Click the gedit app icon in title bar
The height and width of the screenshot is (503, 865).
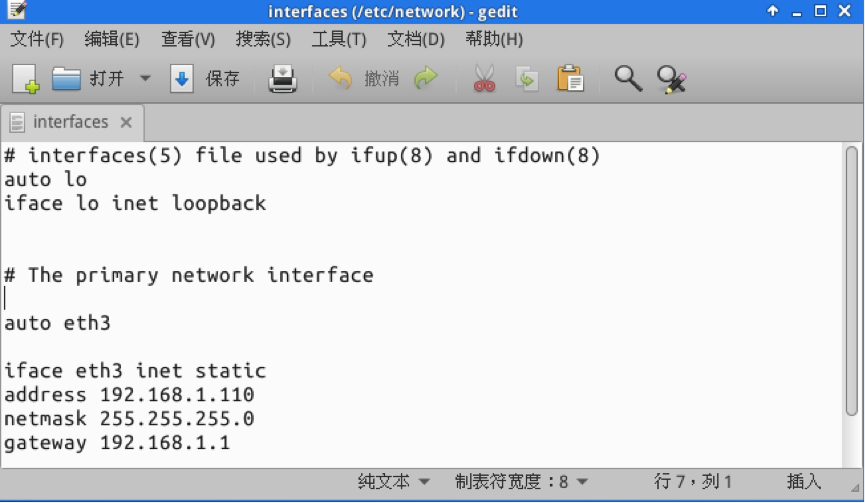(x=18, y=10)
